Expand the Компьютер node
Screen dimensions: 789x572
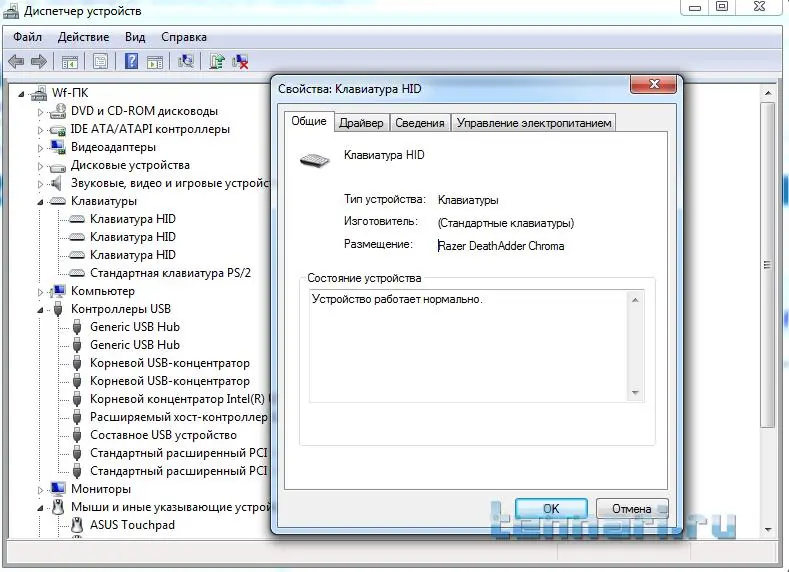[40, 292]
